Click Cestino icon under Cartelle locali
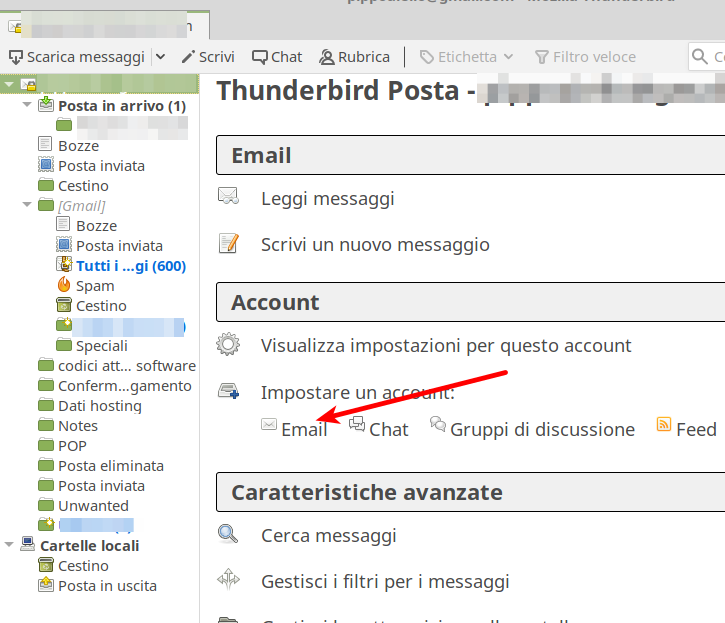Viewport: 725px width, 623px height. pyautogui.click(x=46, y=564)
